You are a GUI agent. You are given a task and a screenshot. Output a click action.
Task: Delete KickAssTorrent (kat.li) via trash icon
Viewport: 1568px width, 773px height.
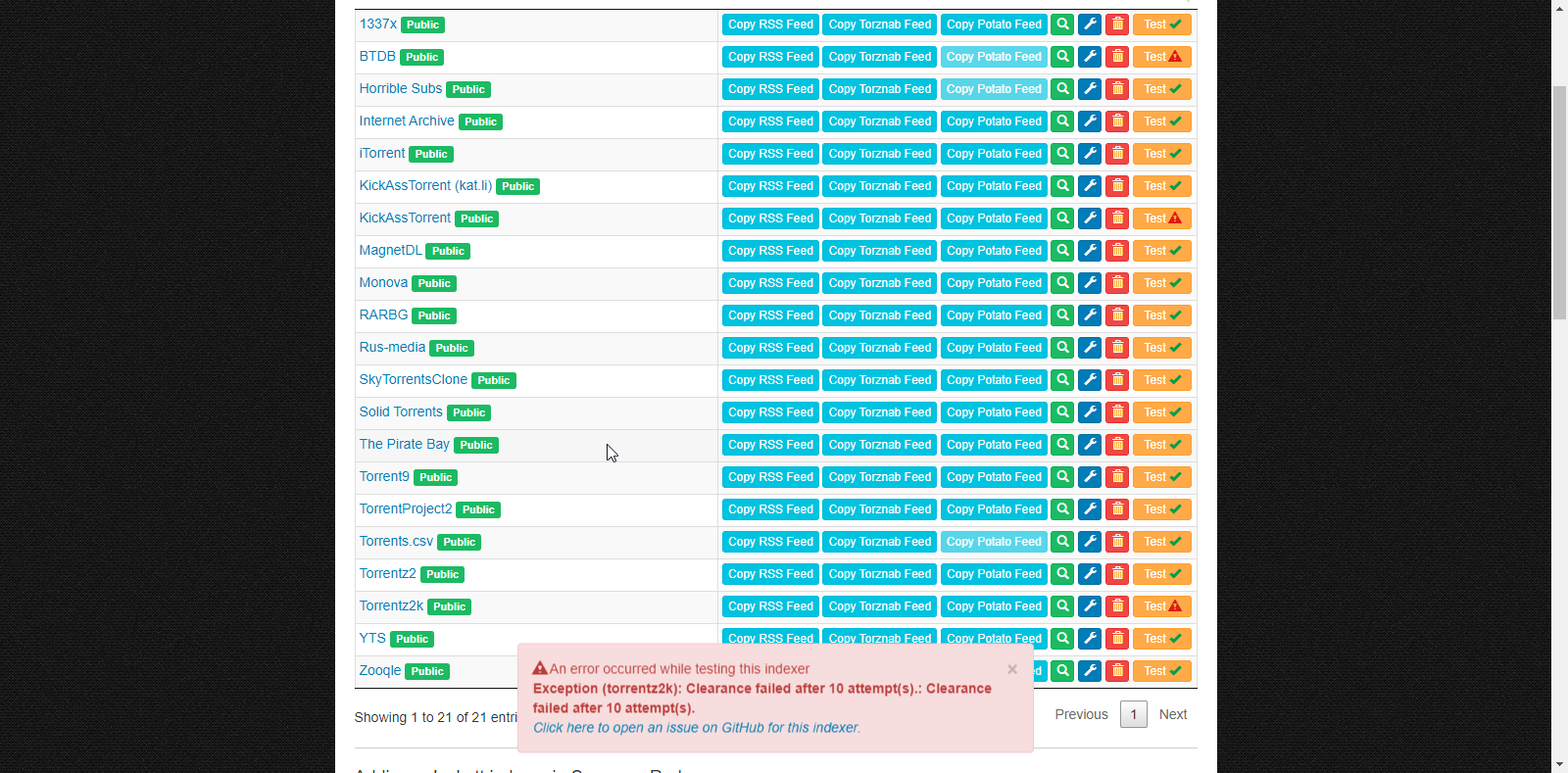coord(1117,186)
